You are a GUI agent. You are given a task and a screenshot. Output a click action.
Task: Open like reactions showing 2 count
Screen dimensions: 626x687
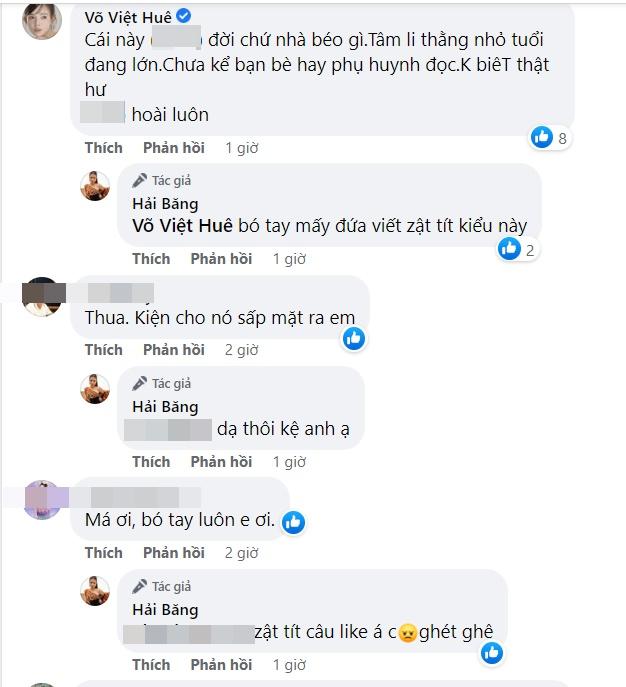pos(516,250)
